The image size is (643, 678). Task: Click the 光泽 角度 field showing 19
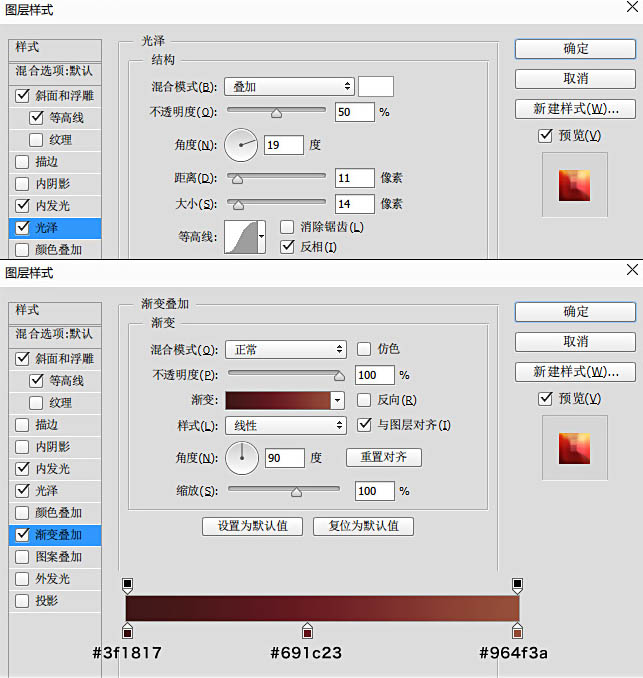point(284,145)
